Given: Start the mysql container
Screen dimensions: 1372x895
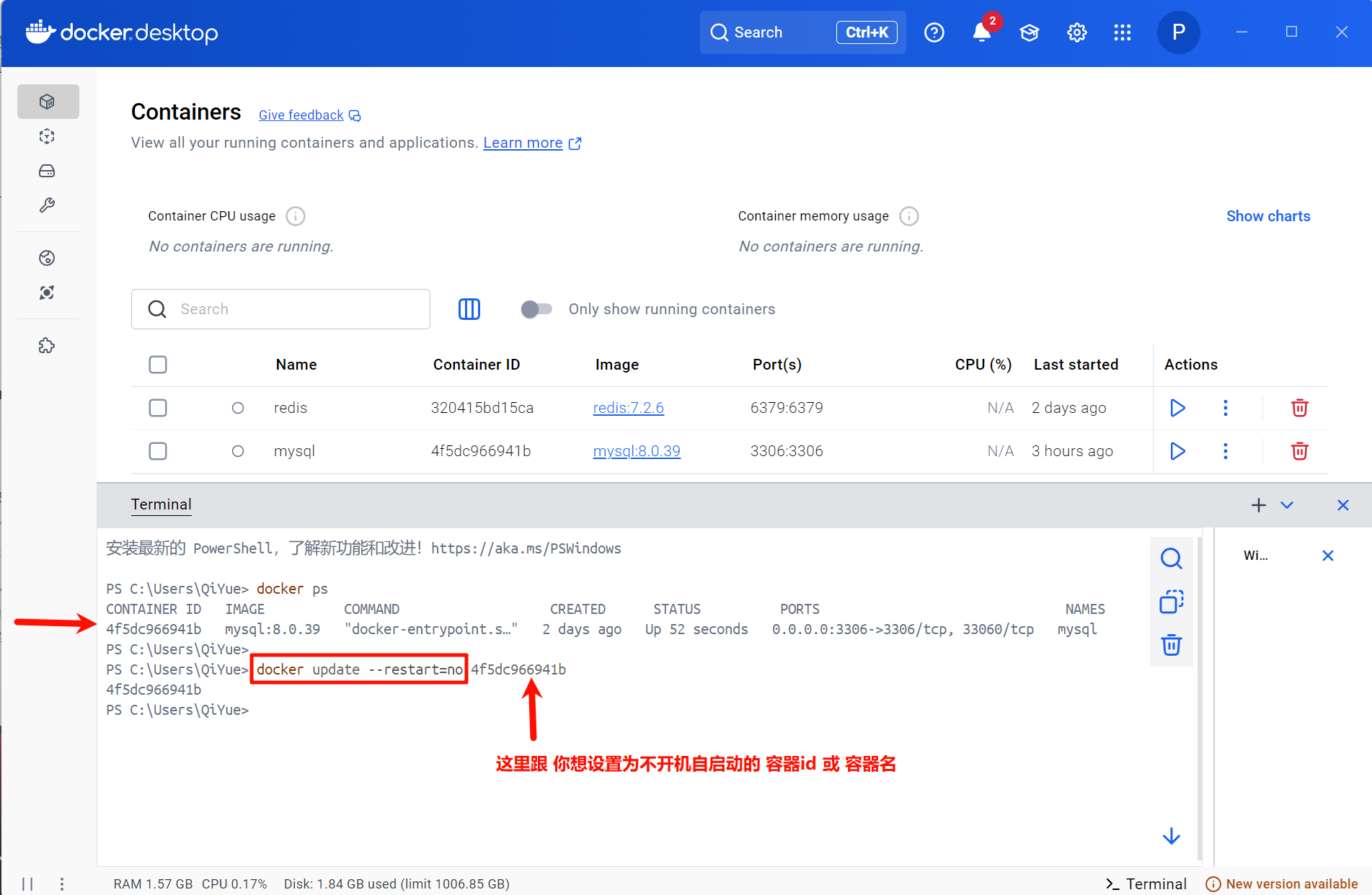Looking at the screenshot, I should (1178, 451).
